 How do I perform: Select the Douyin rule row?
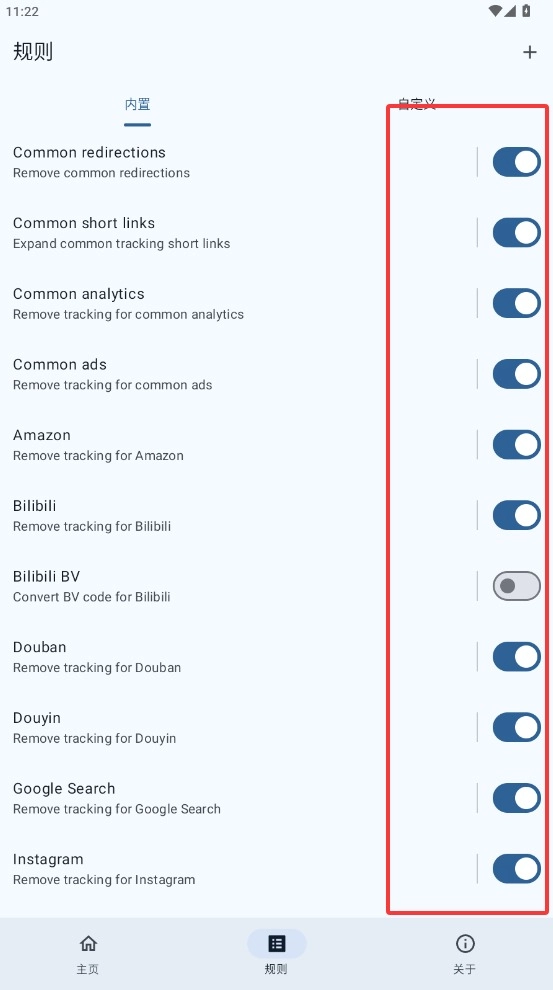click(239, 727)
